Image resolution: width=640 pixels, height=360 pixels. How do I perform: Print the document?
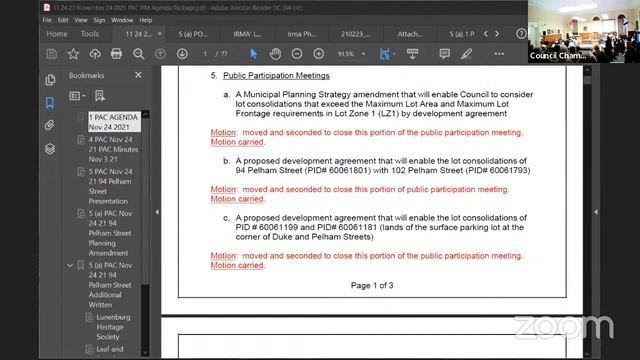[116, 54]
